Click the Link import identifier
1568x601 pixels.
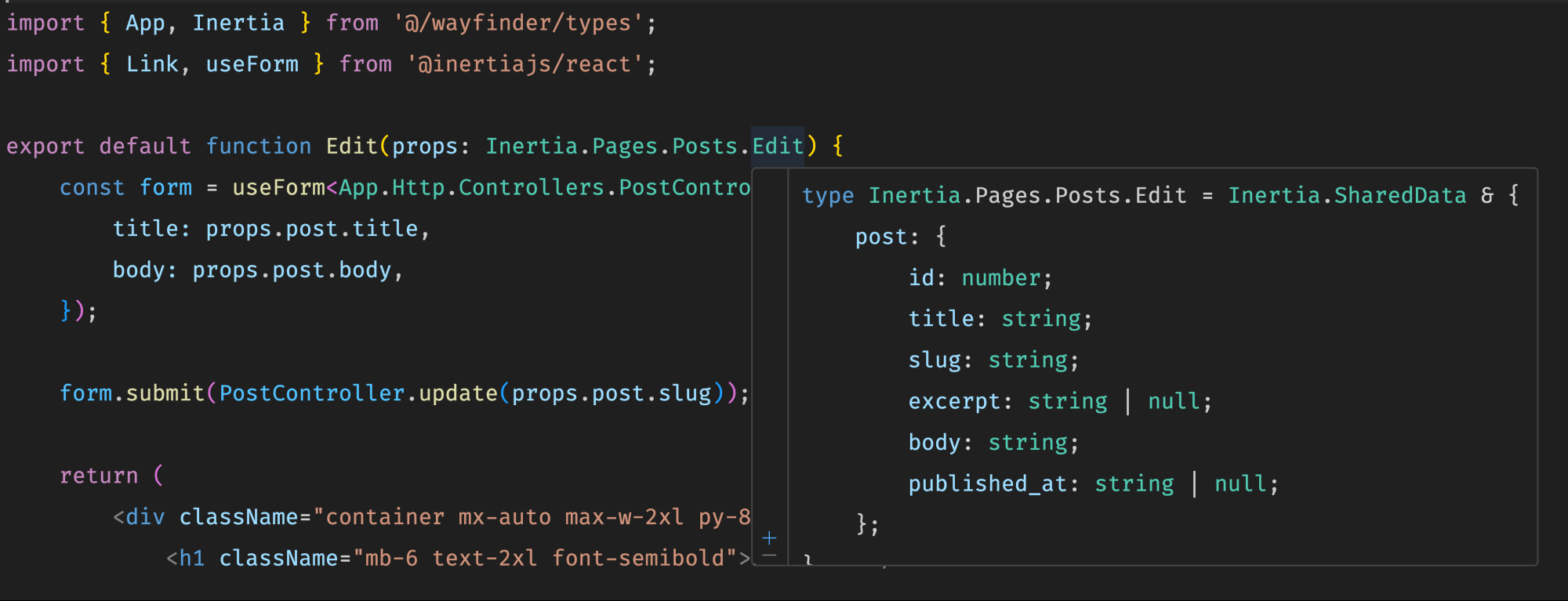point(152,64)
